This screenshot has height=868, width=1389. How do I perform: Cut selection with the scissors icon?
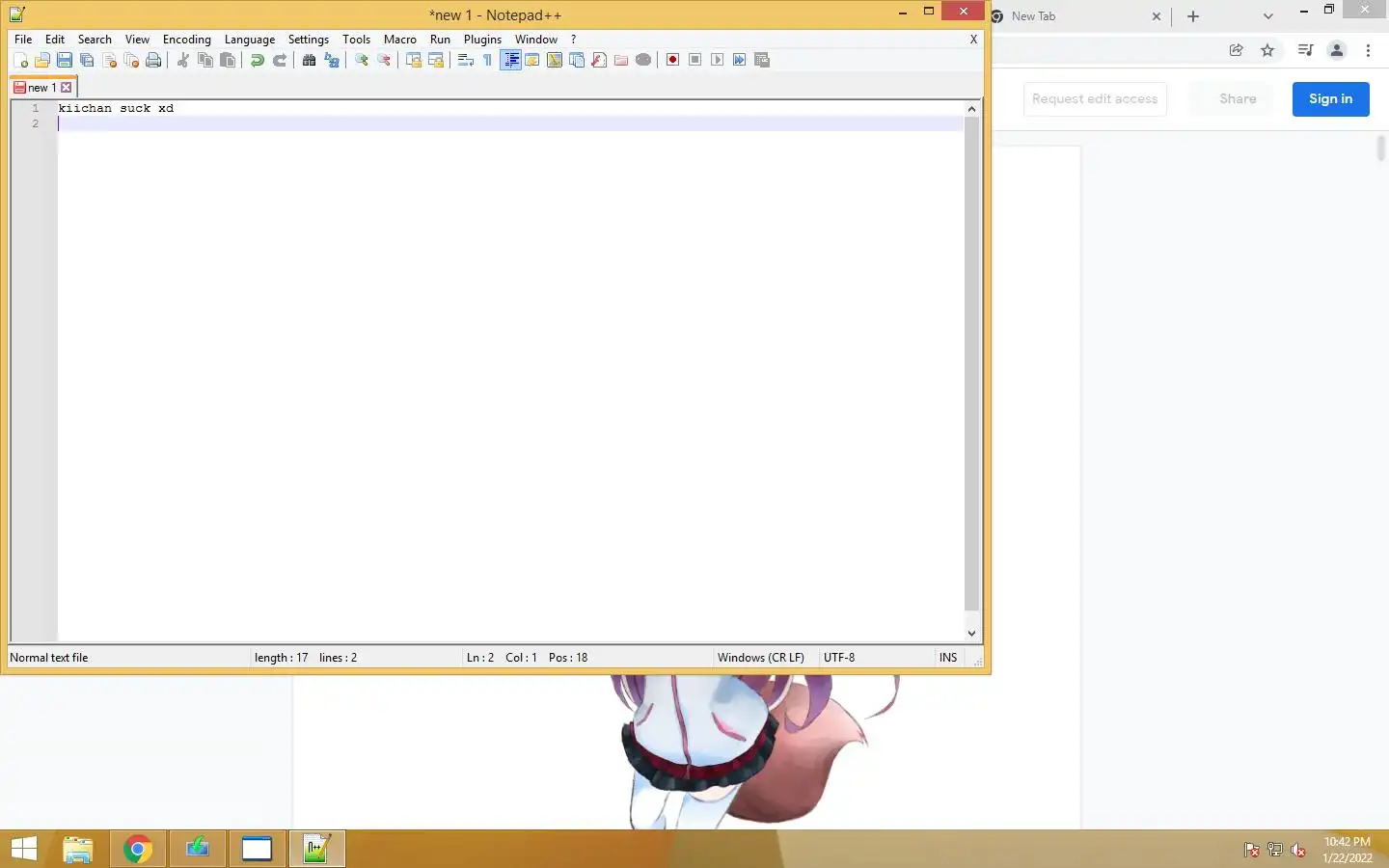[x=183, y=60]
